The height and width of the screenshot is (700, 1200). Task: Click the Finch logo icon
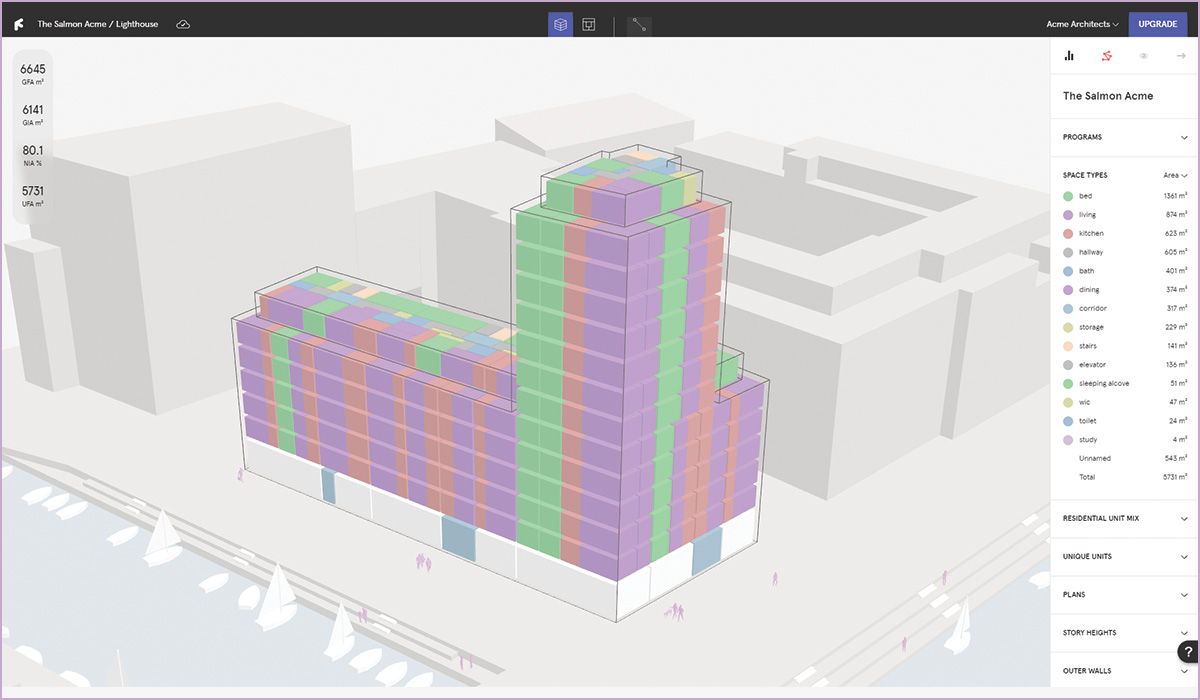tap(18, 24)
